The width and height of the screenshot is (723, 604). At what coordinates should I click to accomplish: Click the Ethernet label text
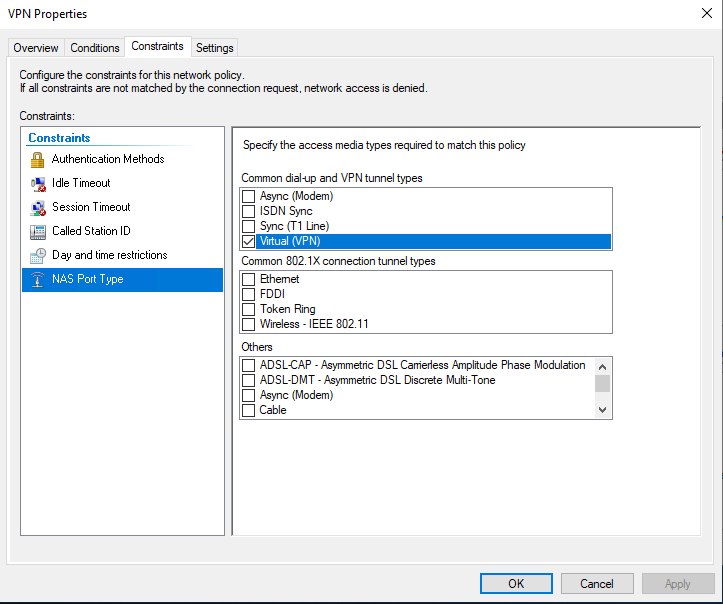[279, 279]
